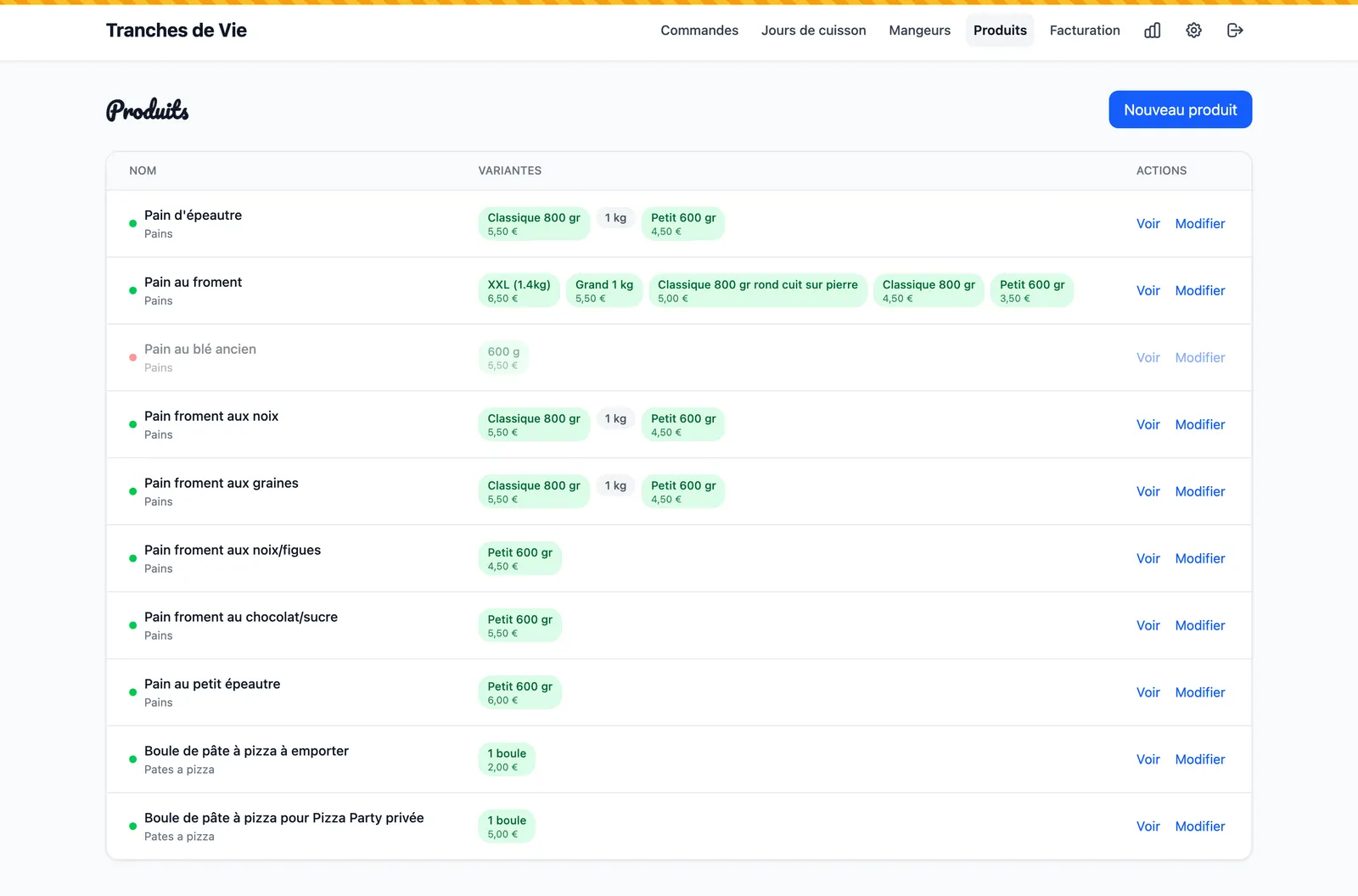The height and width of the screenshot is (896, 1358).
Task: Edit Pain froment aux noix
Action: click(x=1200, y=425)
